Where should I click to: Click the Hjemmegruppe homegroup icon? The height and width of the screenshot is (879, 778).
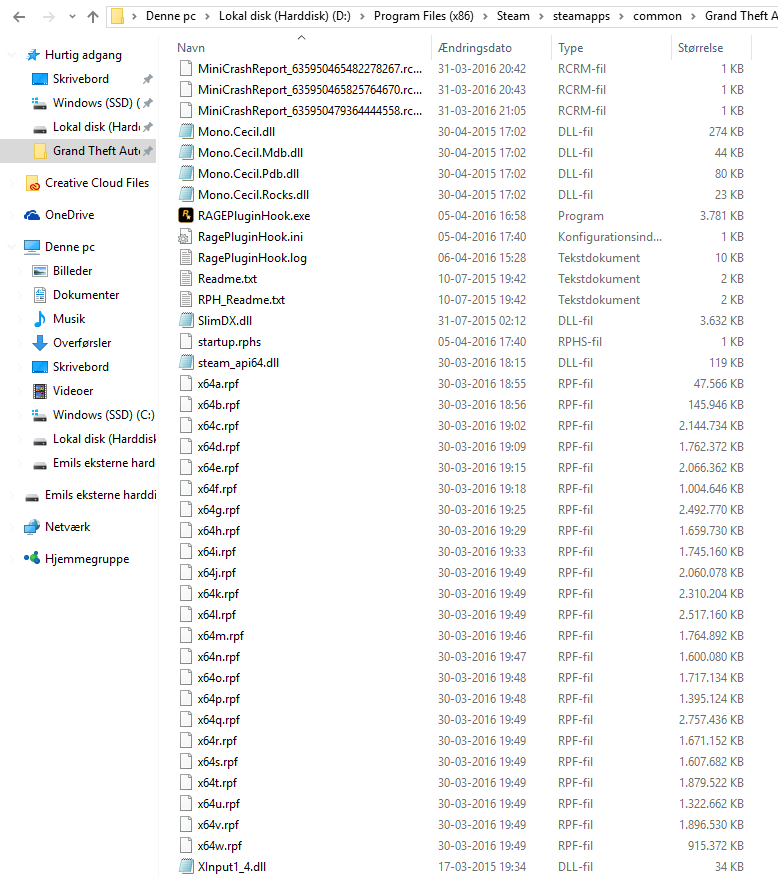pyautogui.click(x=32, y=558)
